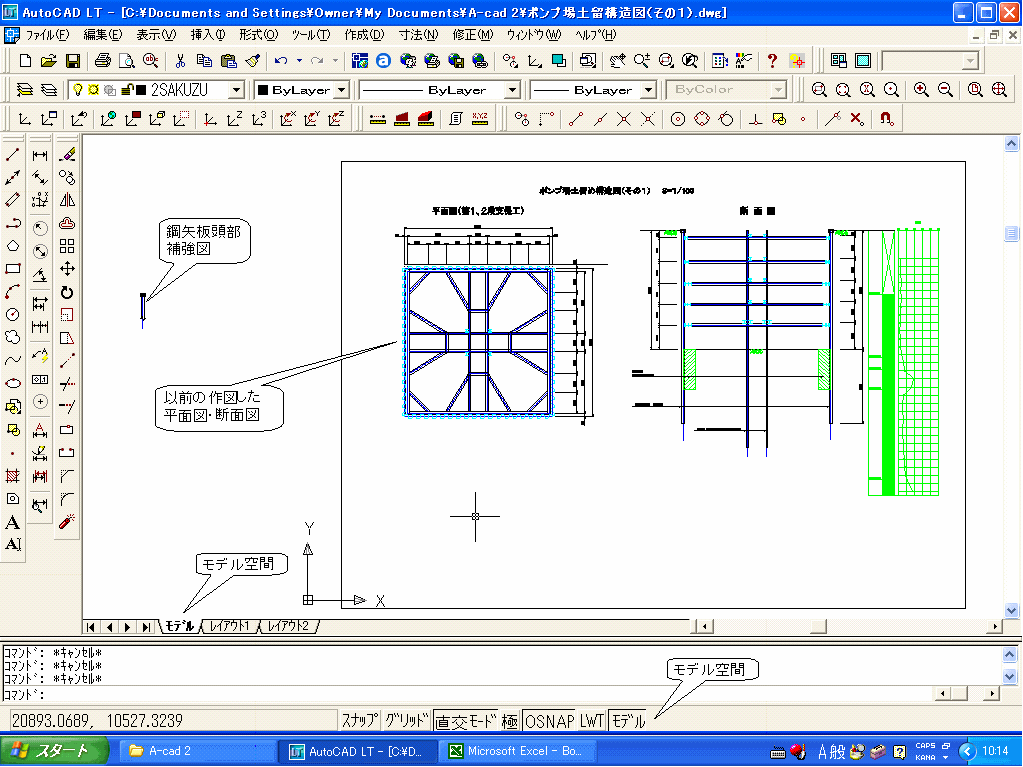Open Print Preview icon

coord(127,61)
